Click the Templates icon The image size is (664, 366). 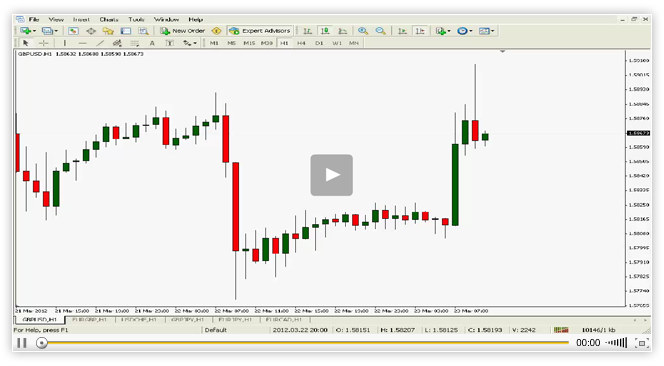coord(484,31)
